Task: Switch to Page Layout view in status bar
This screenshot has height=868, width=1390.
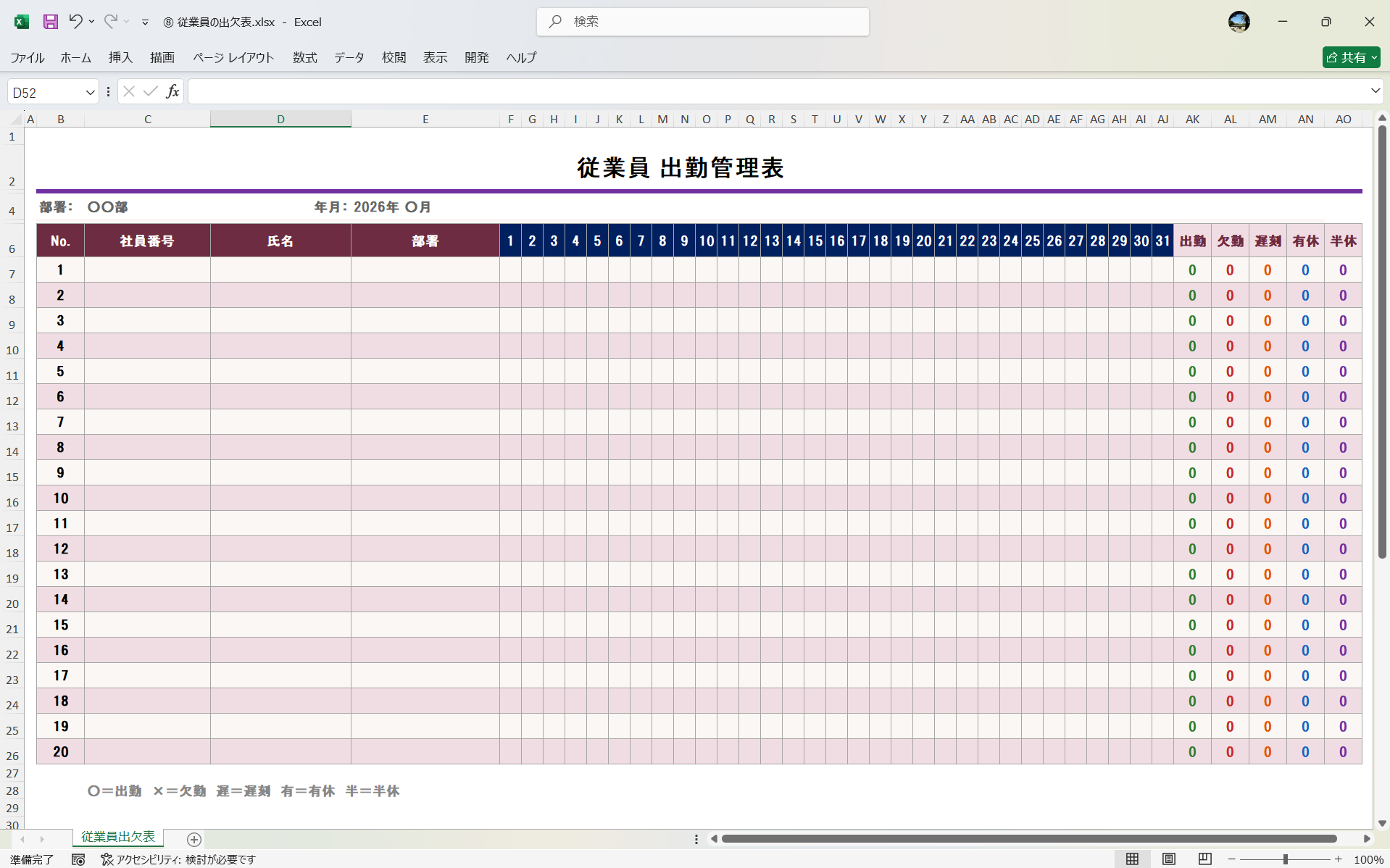Action: point(1168,860)
